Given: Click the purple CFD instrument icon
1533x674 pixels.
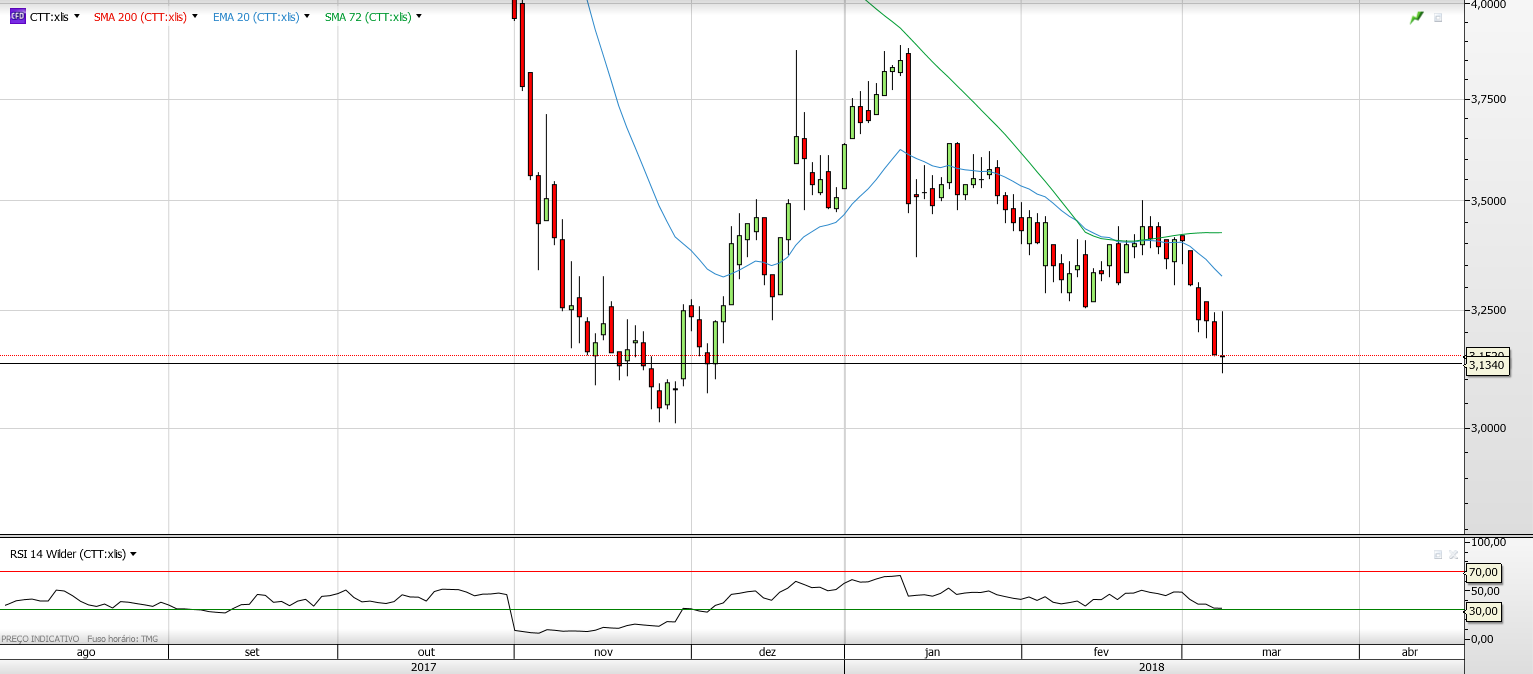Looking at the screenshot, I should [x=17, y=17].
